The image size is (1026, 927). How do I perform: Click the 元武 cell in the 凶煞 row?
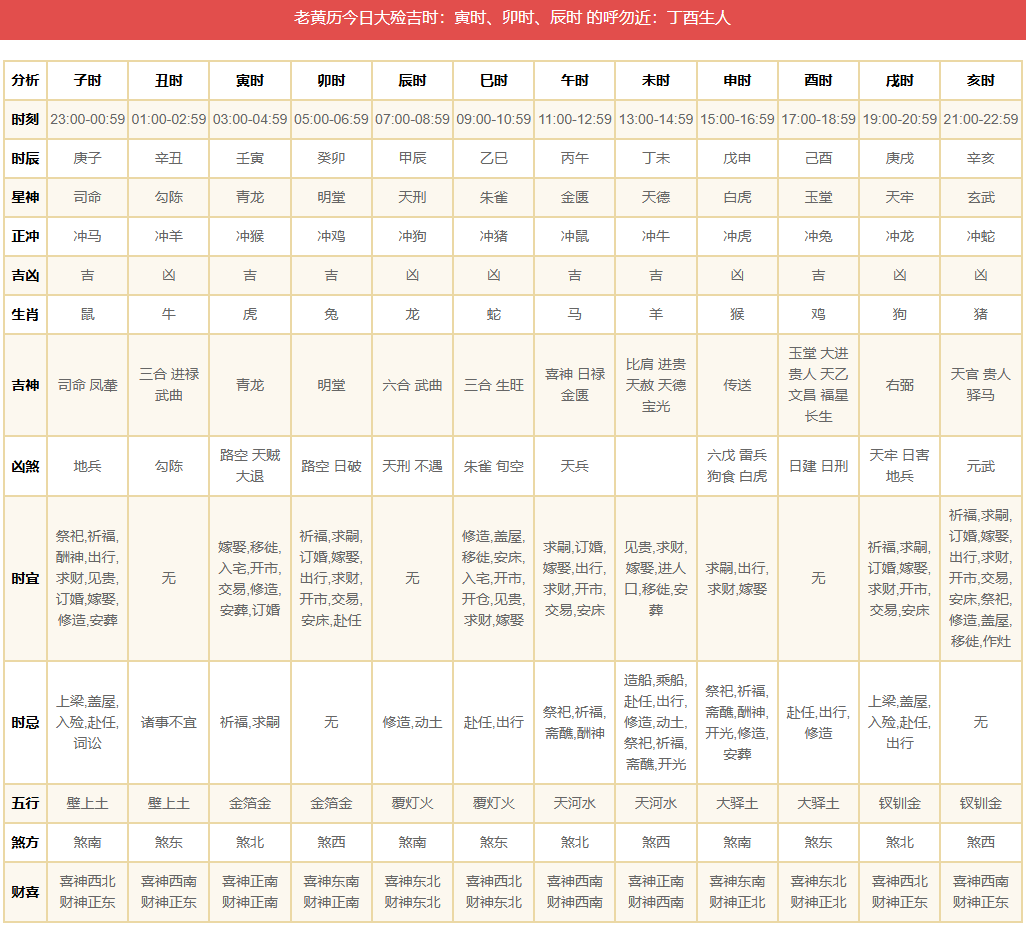tap(980, 466)
